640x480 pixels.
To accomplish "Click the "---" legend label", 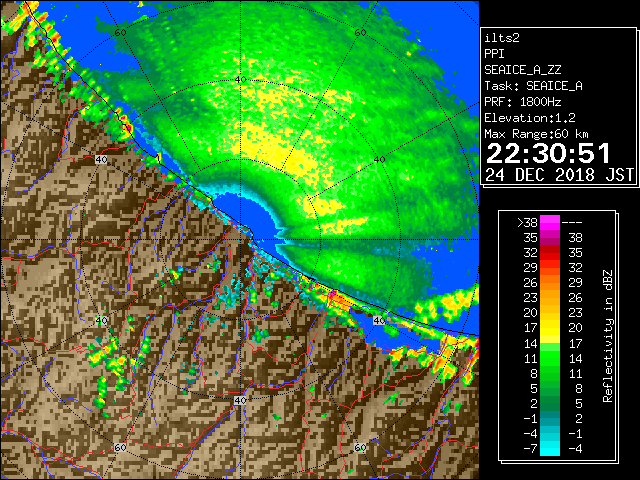I will [x=572, y=222].
